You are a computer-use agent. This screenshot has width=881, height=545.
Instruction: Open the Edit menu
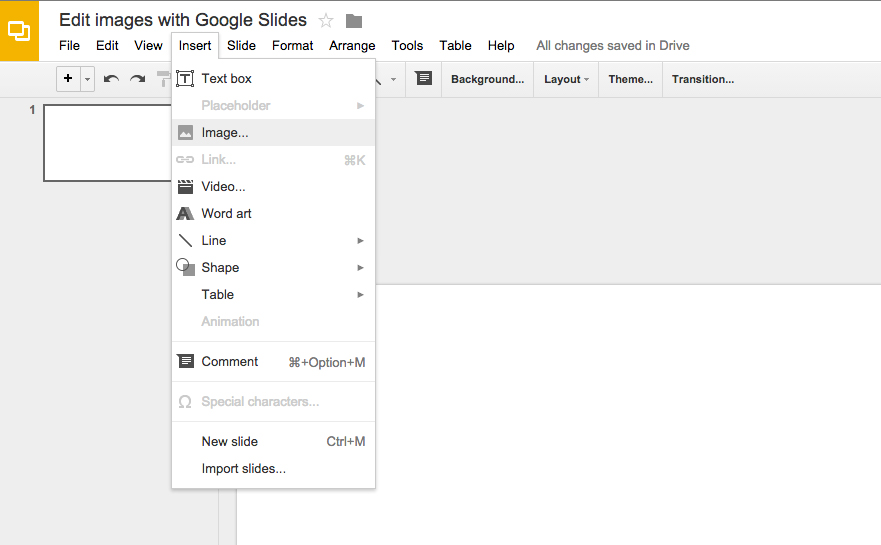[107, 46]
